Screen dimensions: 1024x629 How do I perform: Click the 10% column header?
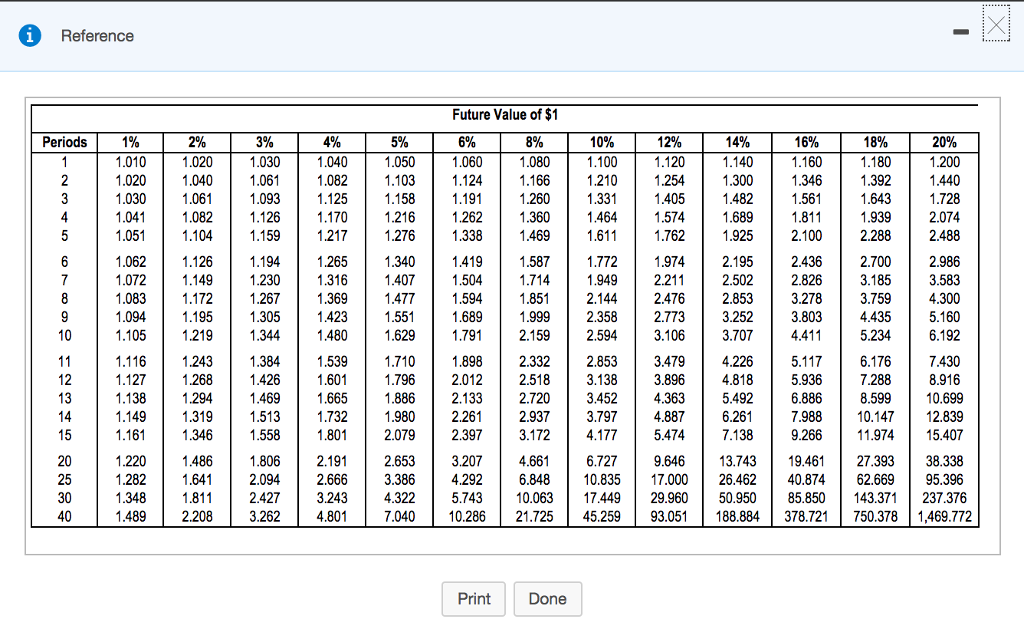click(x=602, y=142)
